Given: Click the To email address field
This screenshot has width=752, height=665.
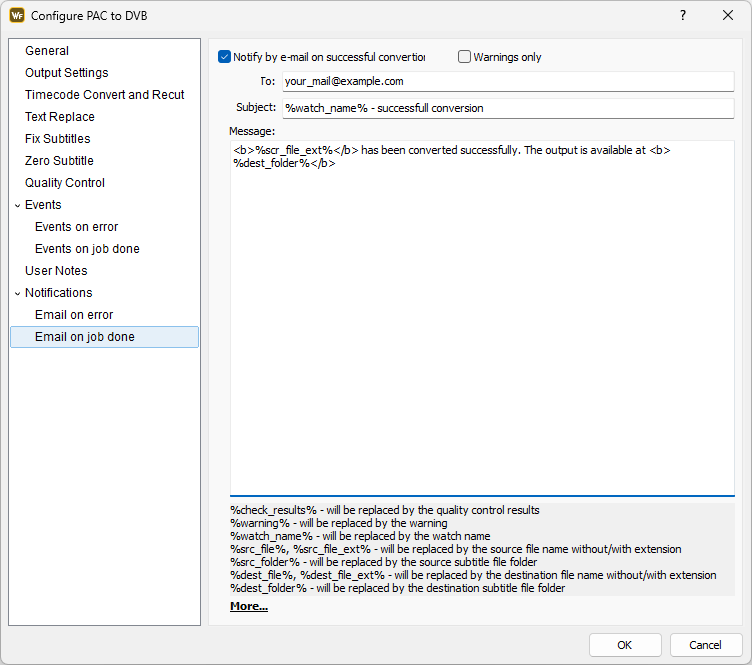Looking at the screenshot, I should tap(507, 82).
